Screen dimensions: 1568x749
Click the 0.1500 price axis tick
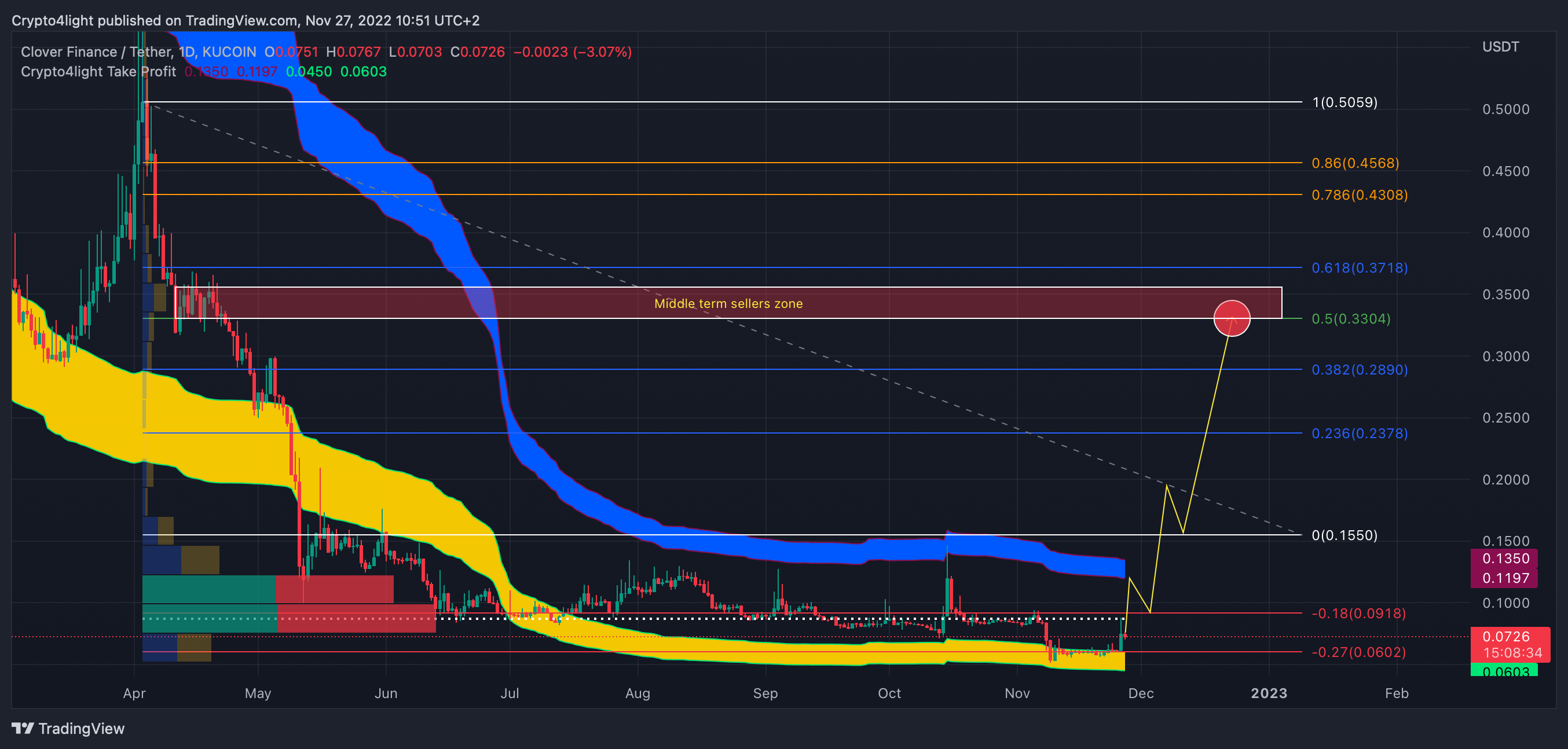(x=1505, y=541)
